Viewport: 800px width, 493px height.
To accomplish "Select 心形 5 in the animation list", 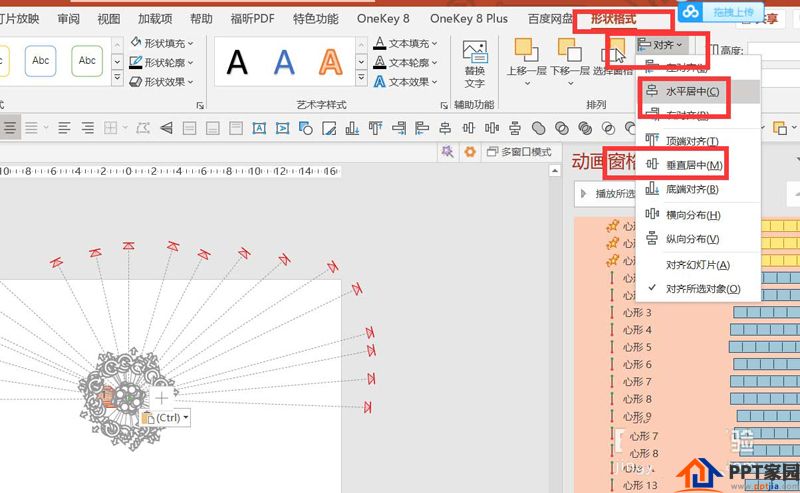I will (x=637, y=347).
